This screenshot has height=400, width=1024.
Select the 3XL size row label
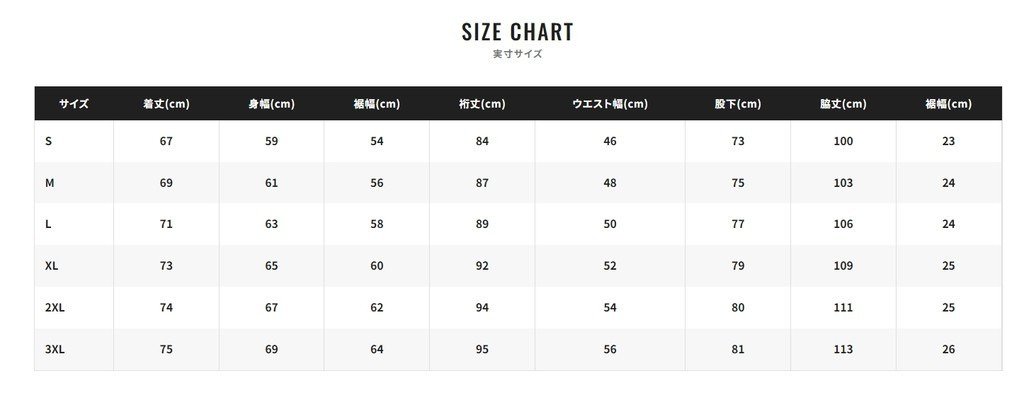[55, 350]
